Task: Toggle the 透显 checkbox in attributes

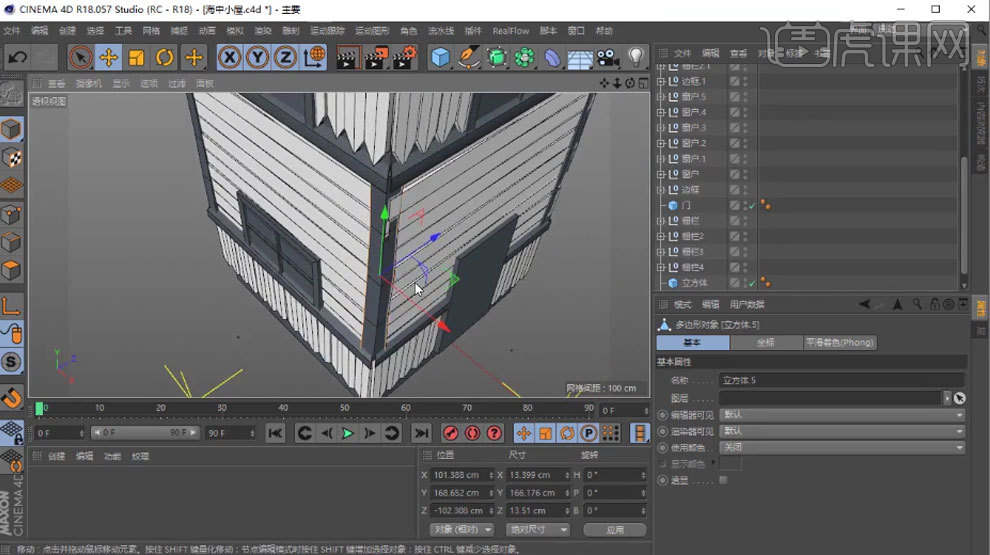Action: coord(723,480)
